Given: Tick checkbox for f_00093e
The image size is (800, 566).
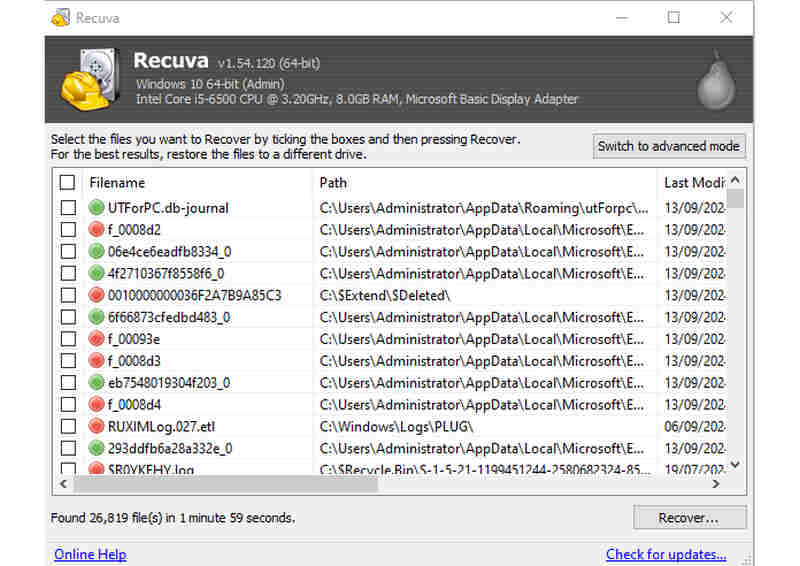Looking at the screenshot, I should pos(68,339).
